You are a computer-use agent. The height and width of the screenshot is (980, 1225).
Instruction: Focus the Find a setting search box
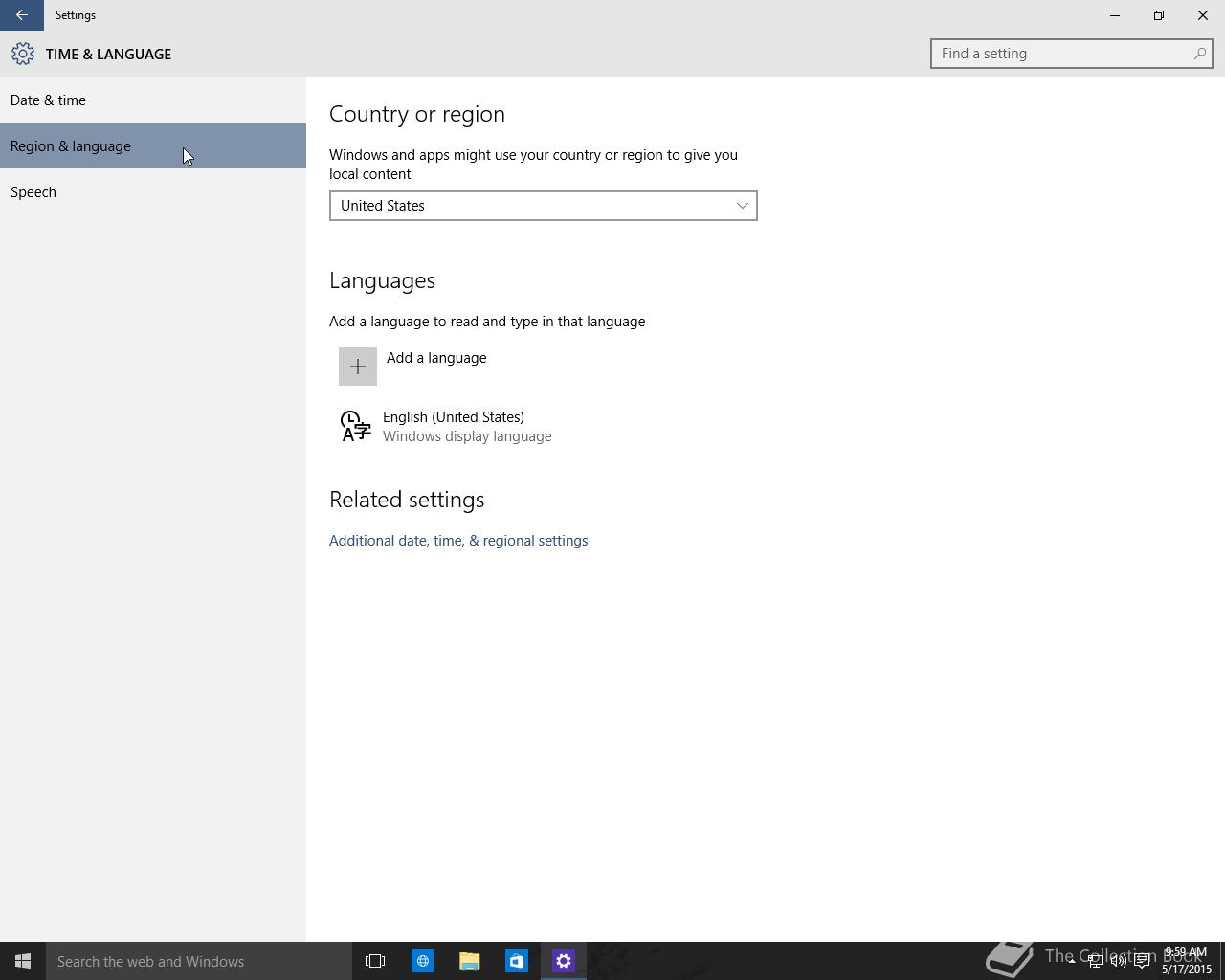click(x=1072, y=54)
